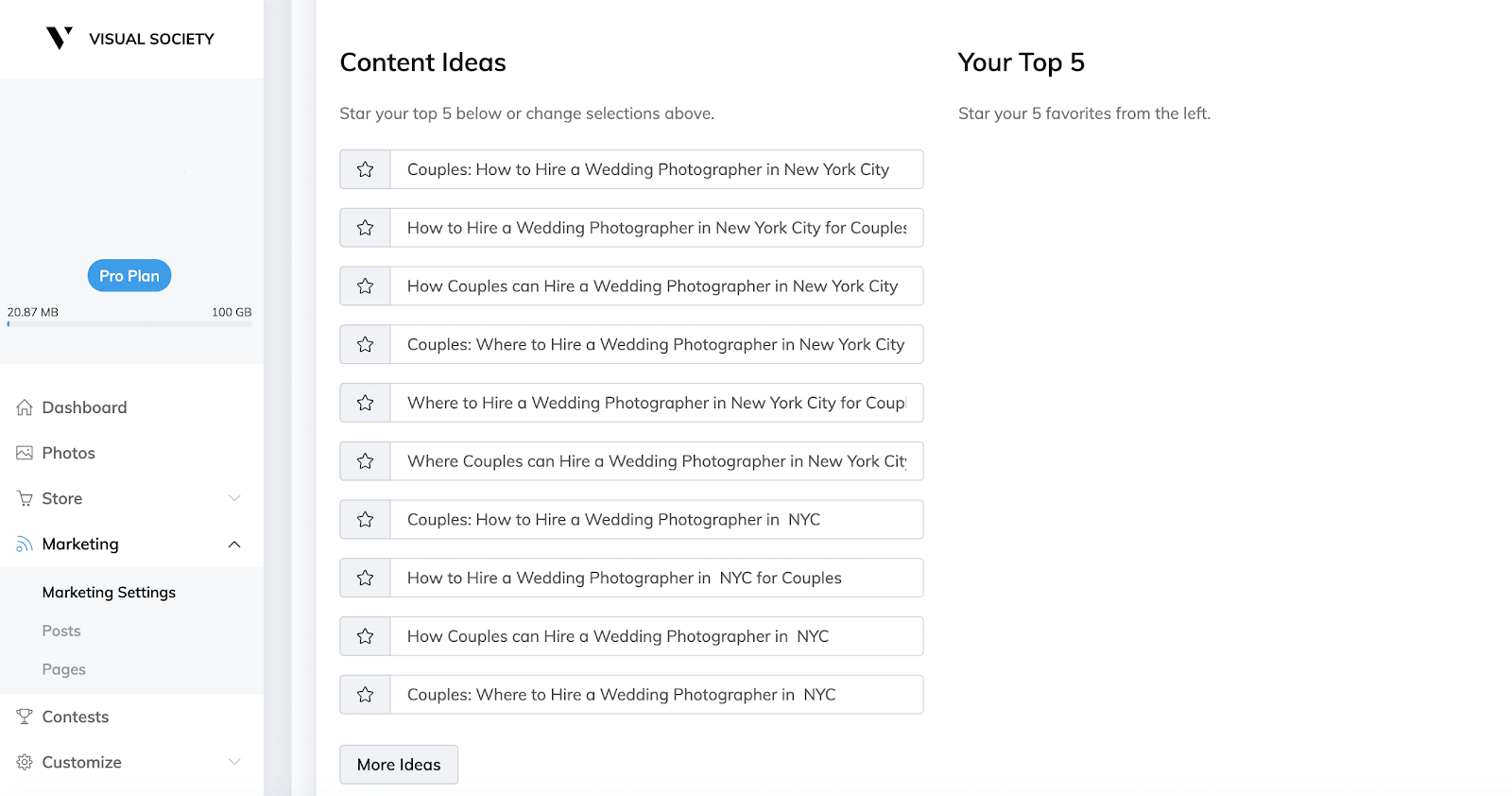Expand the Customize submenu chevron

(234, 762)
